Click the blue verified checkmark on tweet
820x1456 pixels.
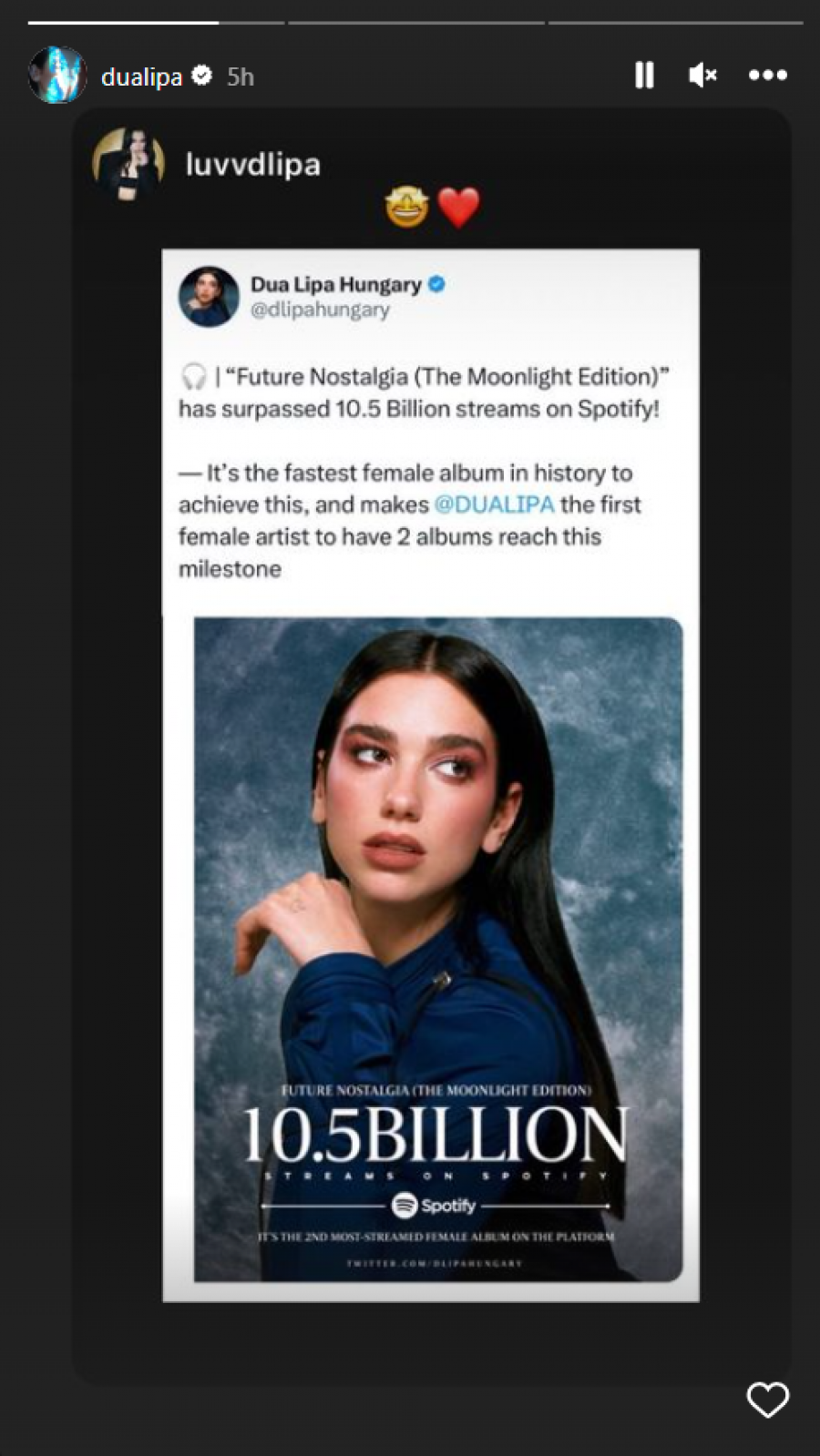pyautogui.click(x=436, y=284)
